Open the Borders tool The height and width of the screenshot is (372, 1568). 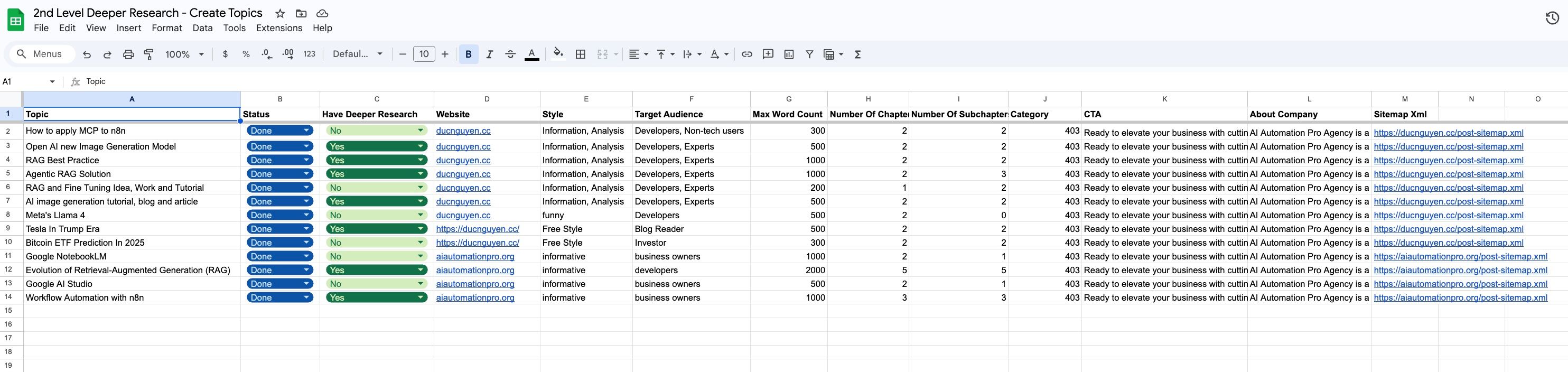tap(580, 54)
